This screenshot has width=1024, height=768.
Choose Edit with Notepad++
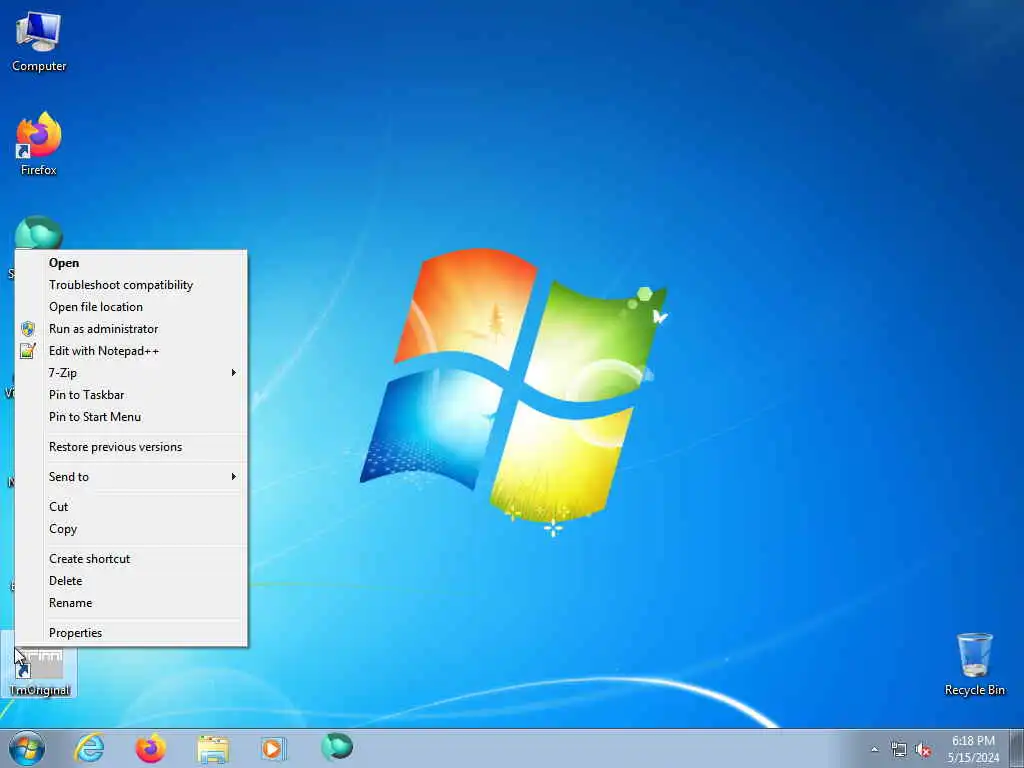pos(131,351)
